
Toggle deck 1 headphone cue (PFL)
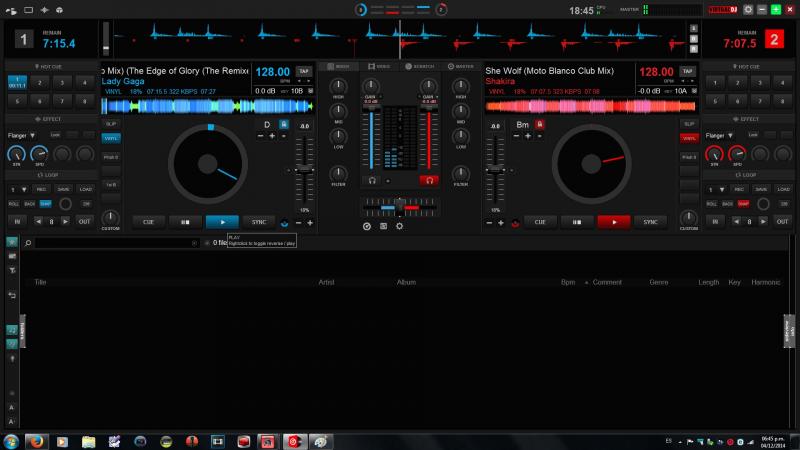[x=372, y=180]
